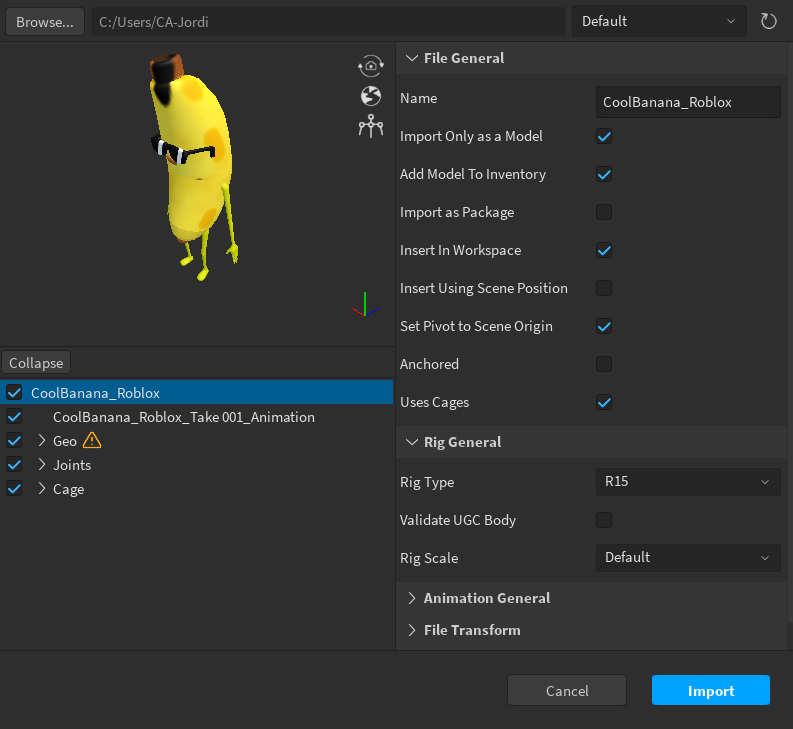Click the Validate UGC Body label

(458, 520)
